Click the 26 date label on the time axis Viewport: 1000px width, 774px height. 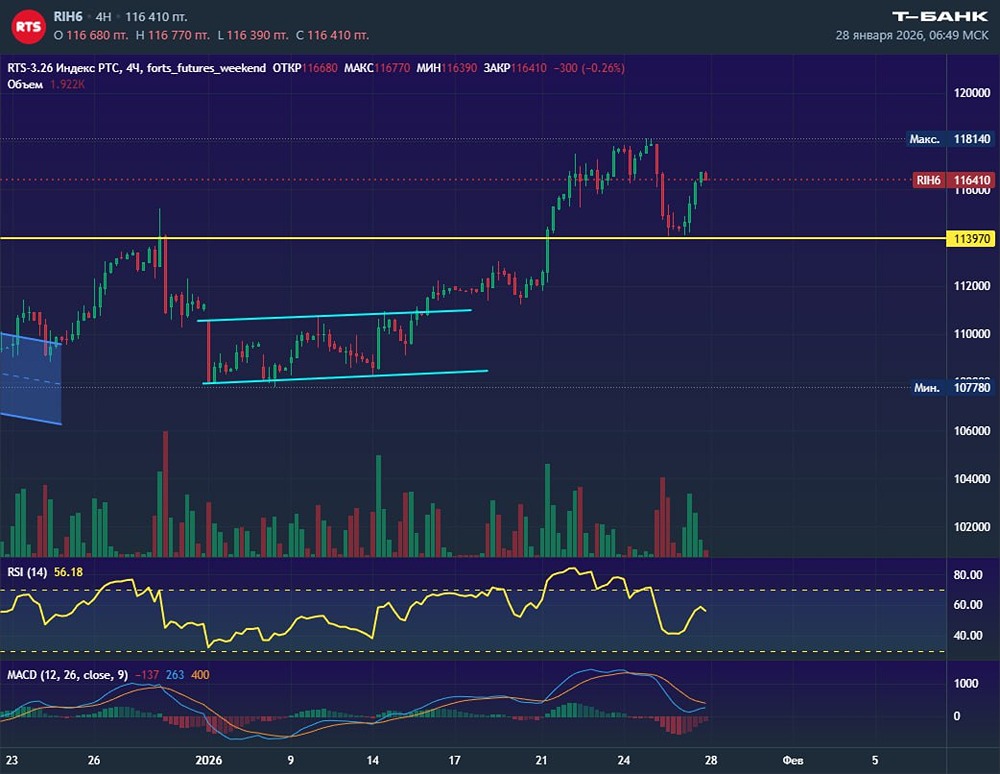[94, 760]
